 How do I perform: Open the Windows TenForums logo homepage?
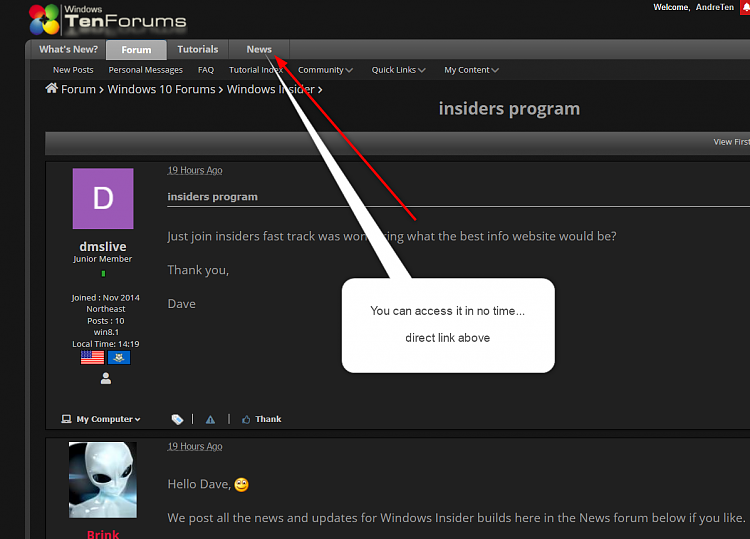[108, 20]
